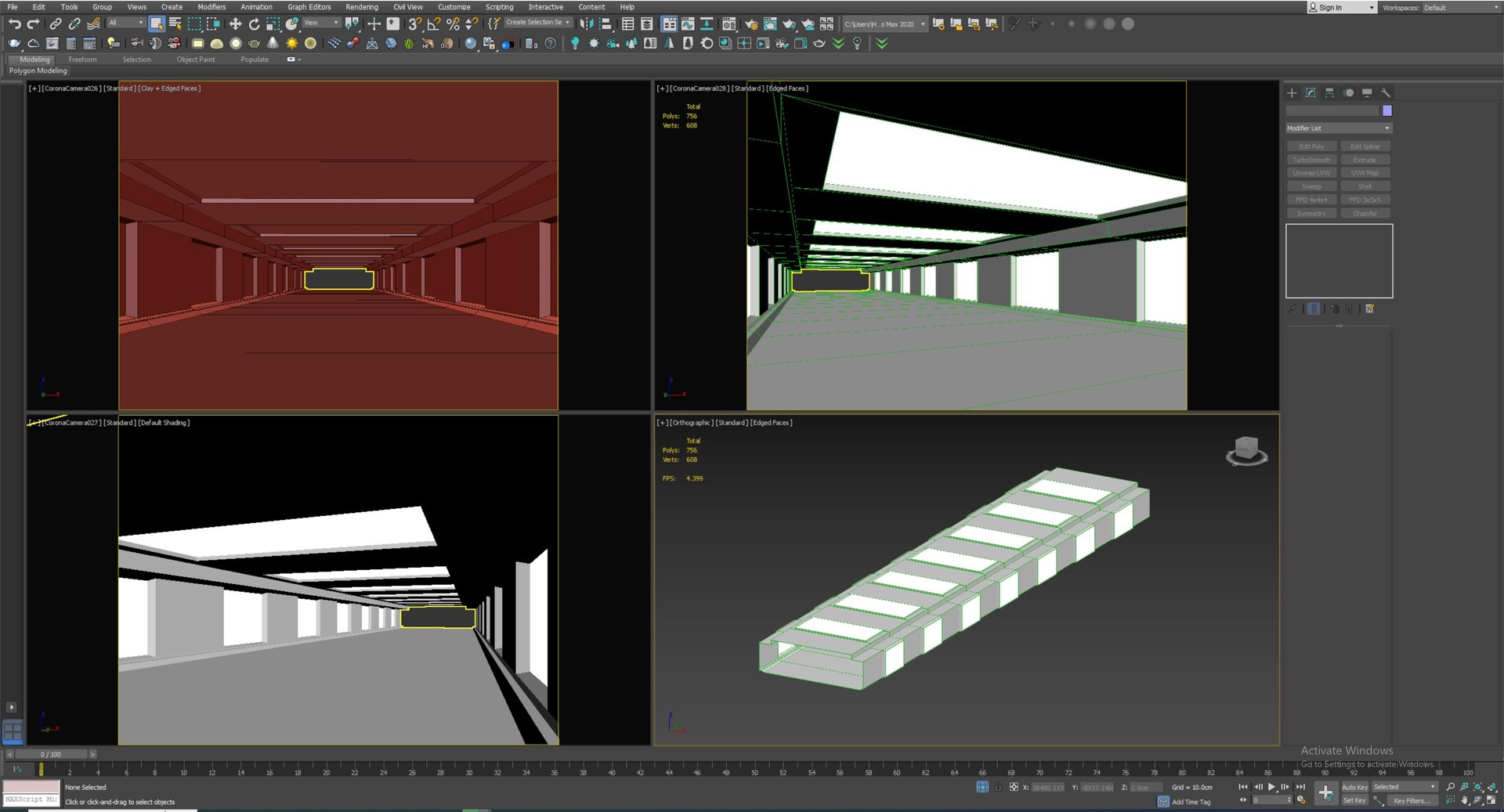1504x812 pixels.
Task: Click the Mirror tool icon
Action: point(586,24)
